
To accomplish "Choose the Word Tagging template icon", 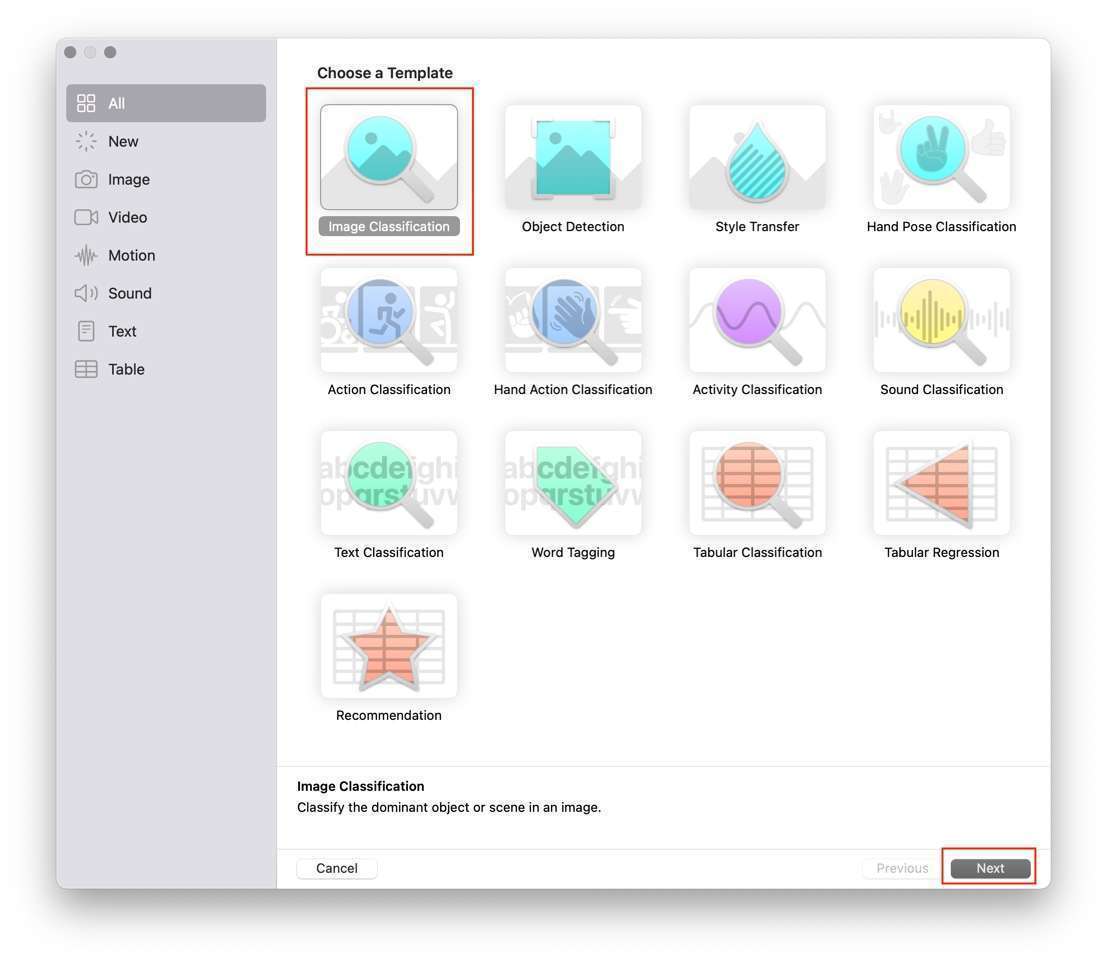I will 573,483.
